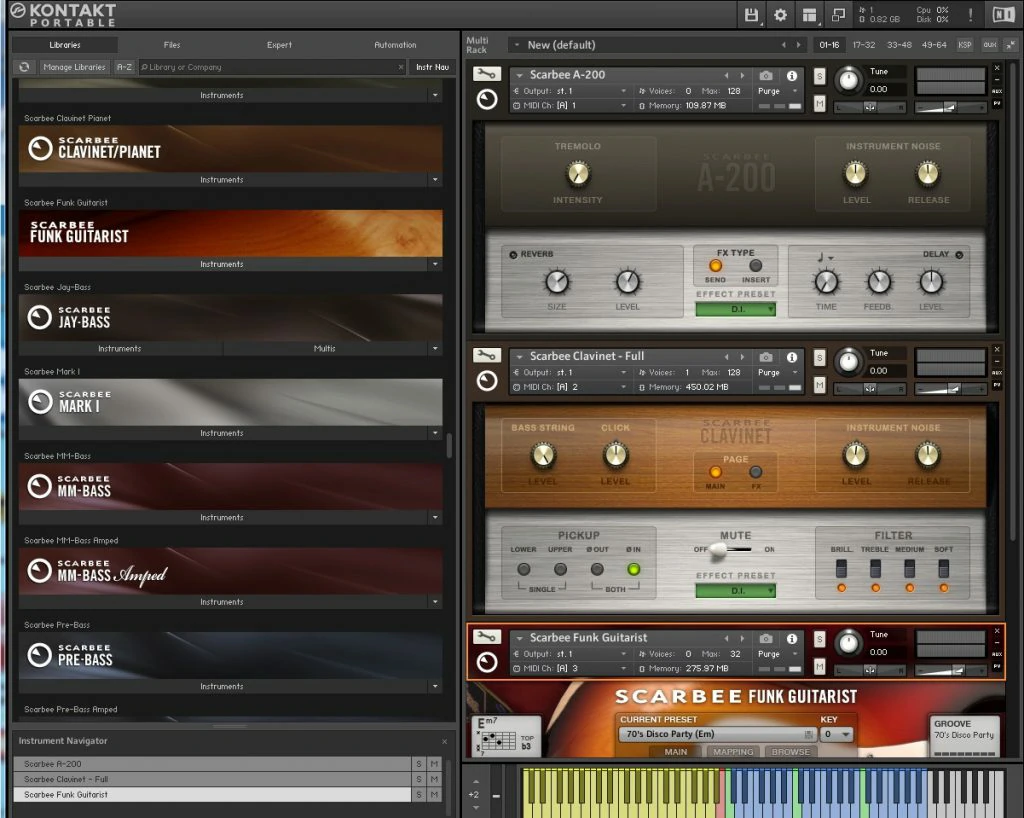Toggle Solo for Scarbee Clavinet in Navigator
Screen dimensions: 1024x818
point(419,779)
